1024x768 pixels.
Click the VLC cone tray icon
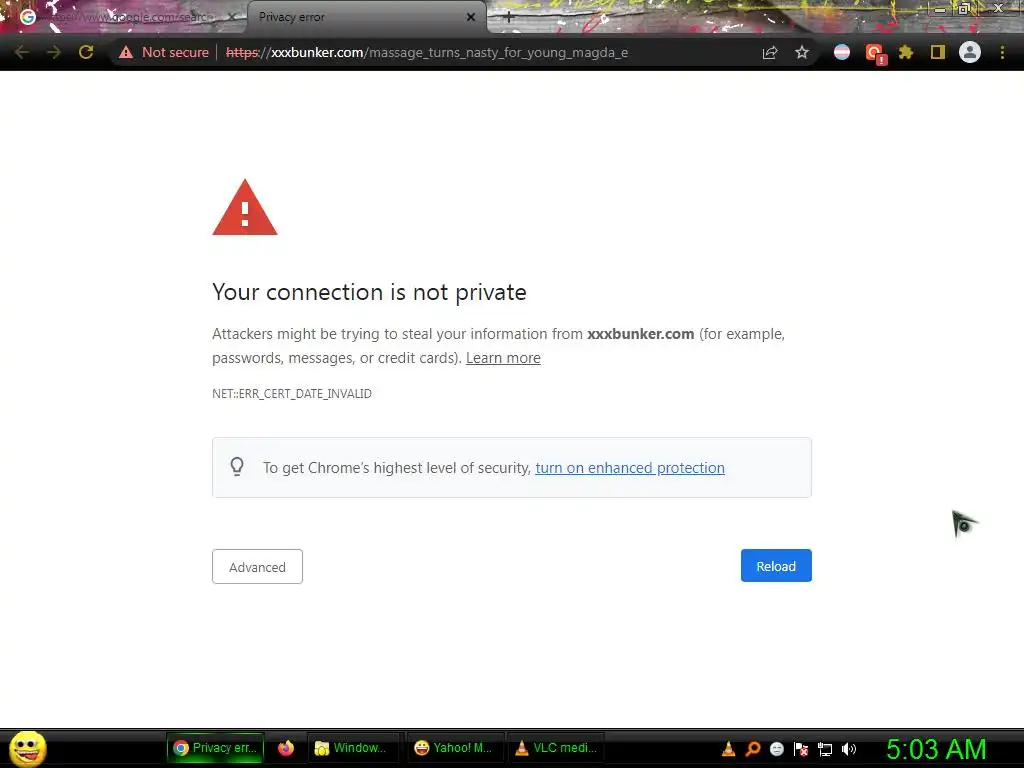728,749
